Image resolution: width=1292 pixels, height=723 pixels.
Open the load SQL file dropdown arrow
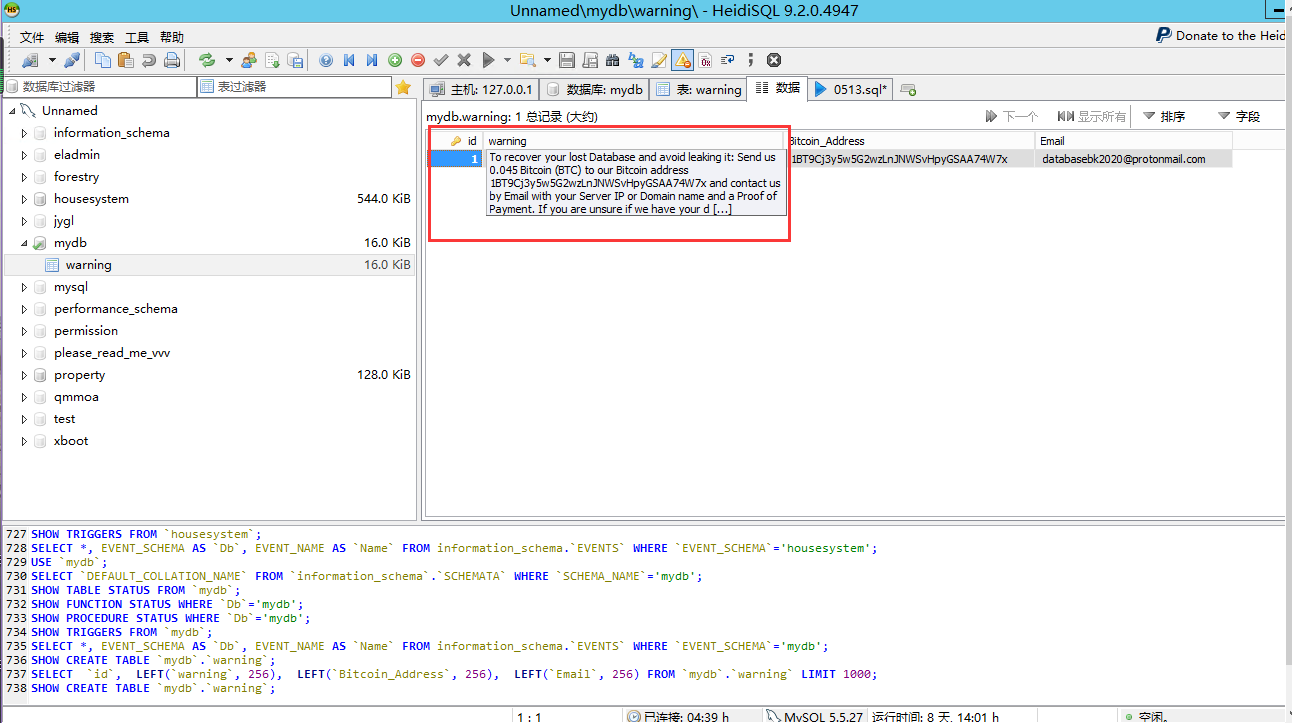(547, 60)
